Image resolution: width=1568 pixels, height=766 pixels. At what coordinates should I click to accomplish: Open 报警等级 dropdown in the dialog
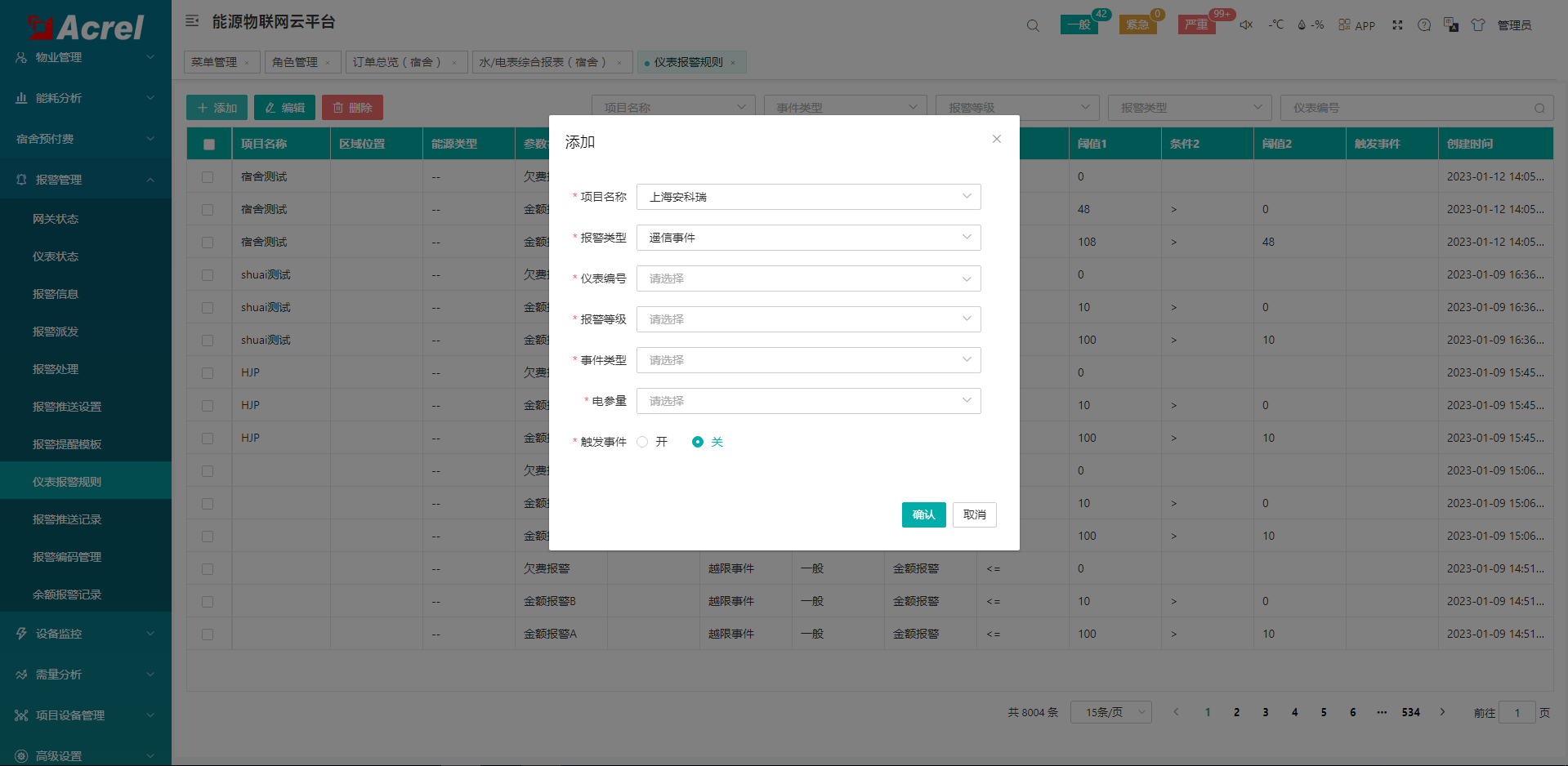808,319
